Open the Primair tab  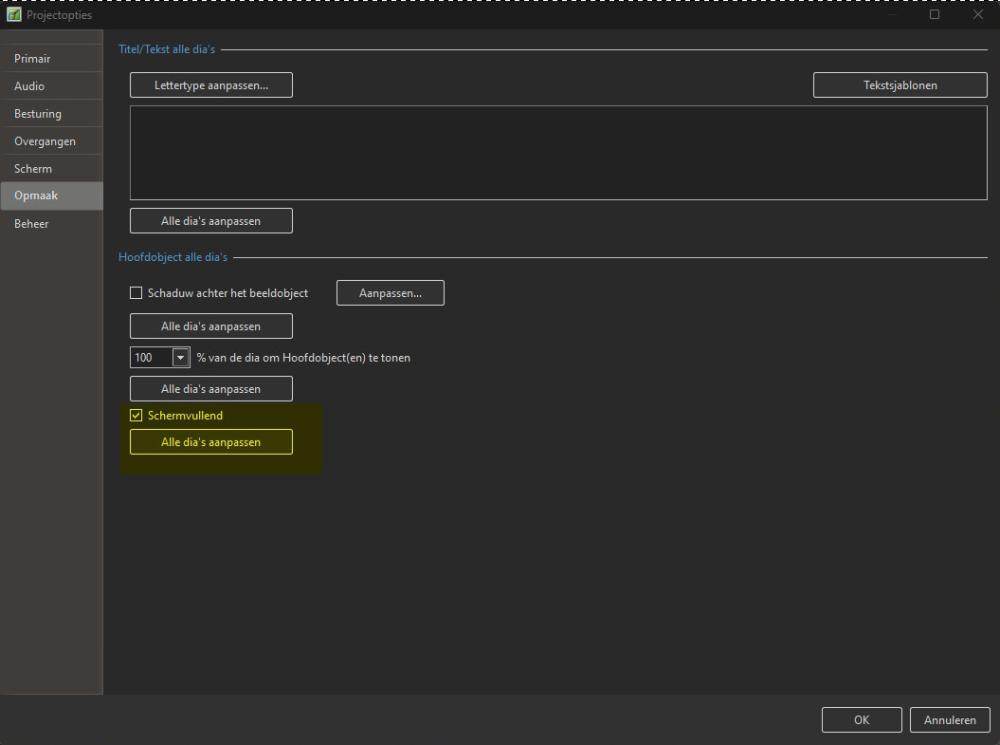click(x=51, y=59)
